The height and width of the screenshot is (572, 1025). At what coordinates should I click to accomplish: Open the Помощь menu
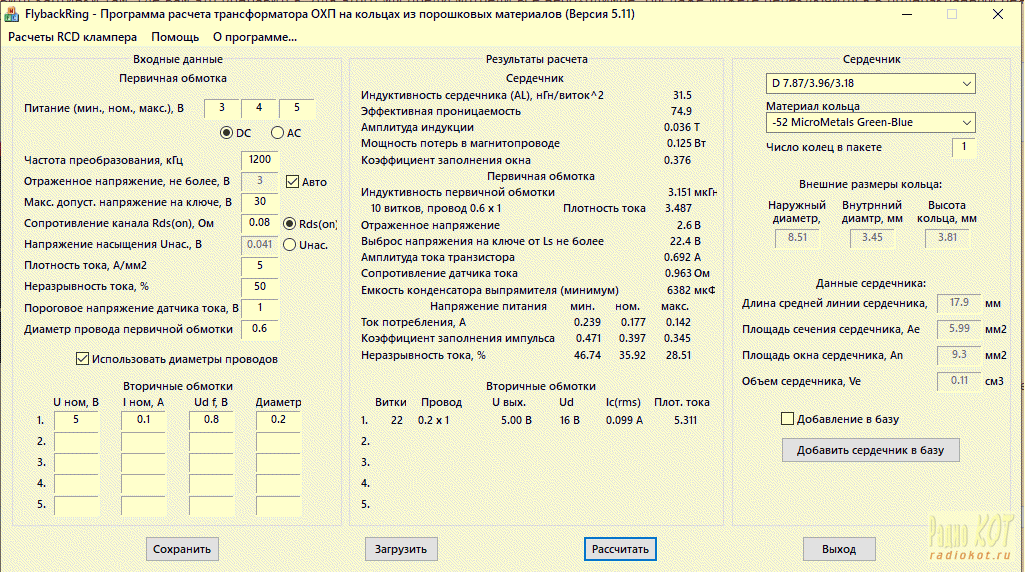point(175,37)
